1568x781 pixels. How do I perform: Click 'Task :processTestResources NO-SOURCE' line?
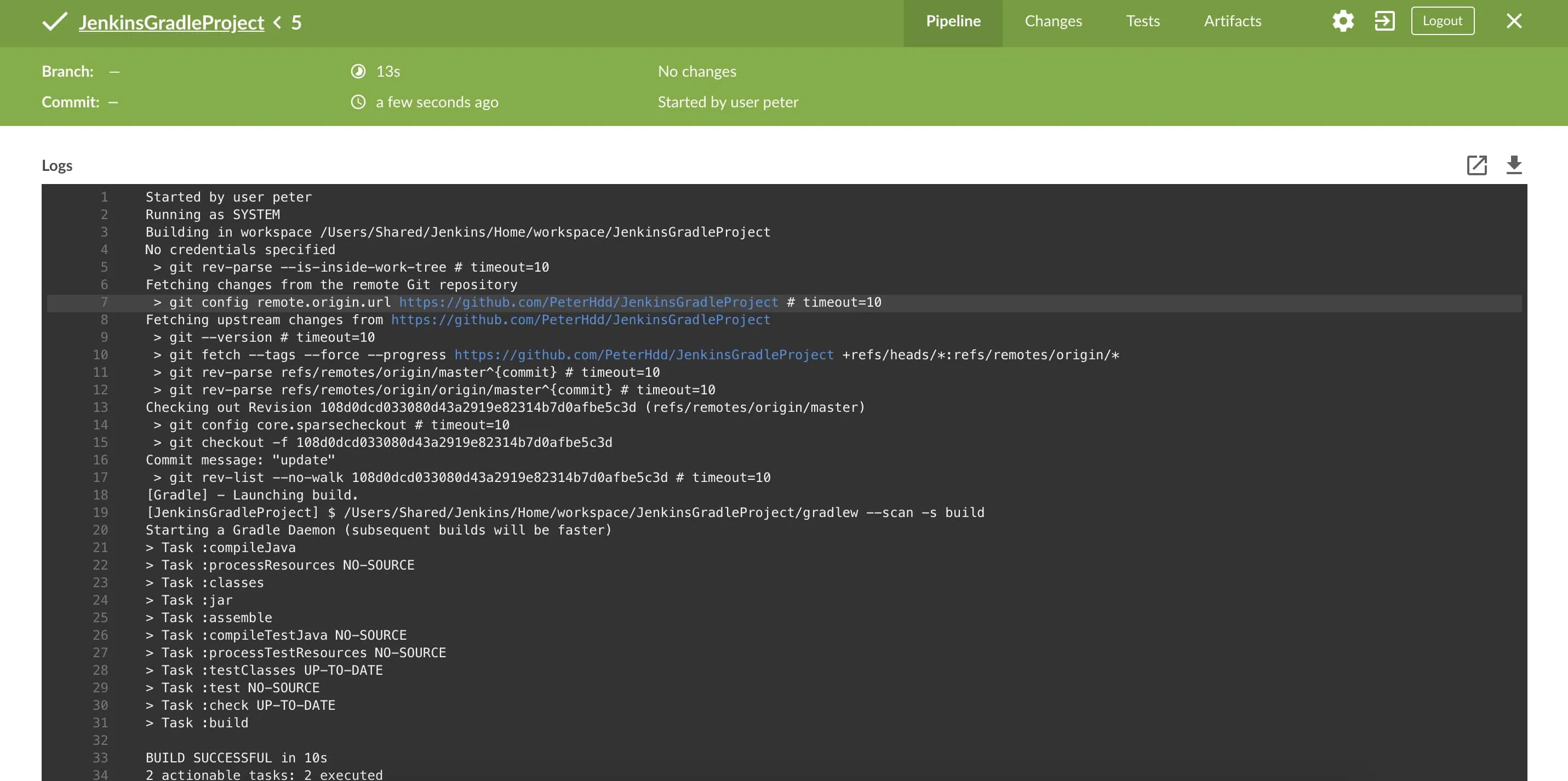coord(296,654)
